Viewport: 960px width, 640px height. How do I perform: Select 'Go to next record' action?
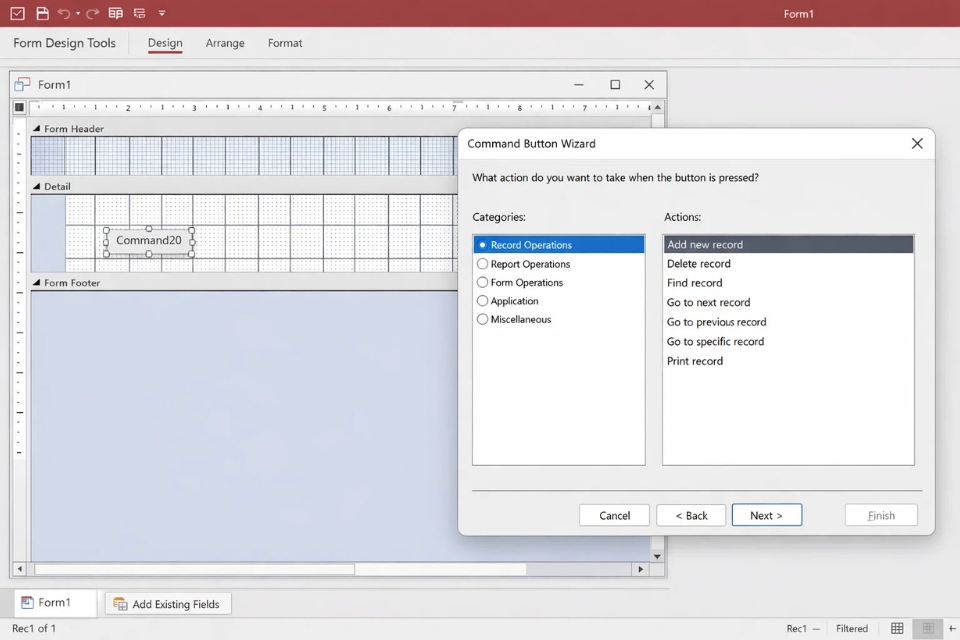point(708,303)
